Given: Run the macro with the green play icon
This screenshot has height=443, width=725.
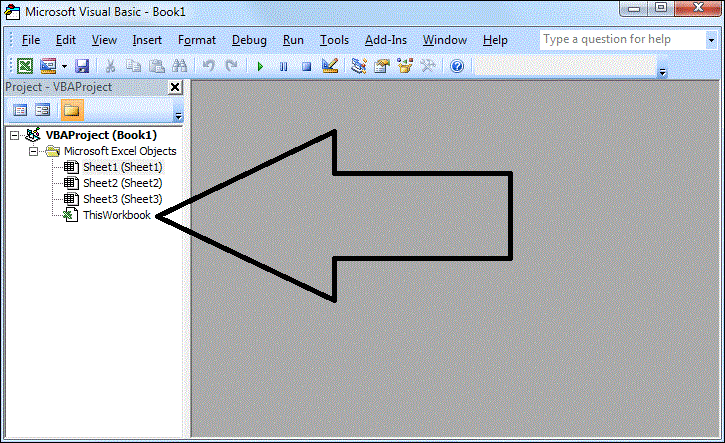Looking at the screenshot, I should coord(260,67).
